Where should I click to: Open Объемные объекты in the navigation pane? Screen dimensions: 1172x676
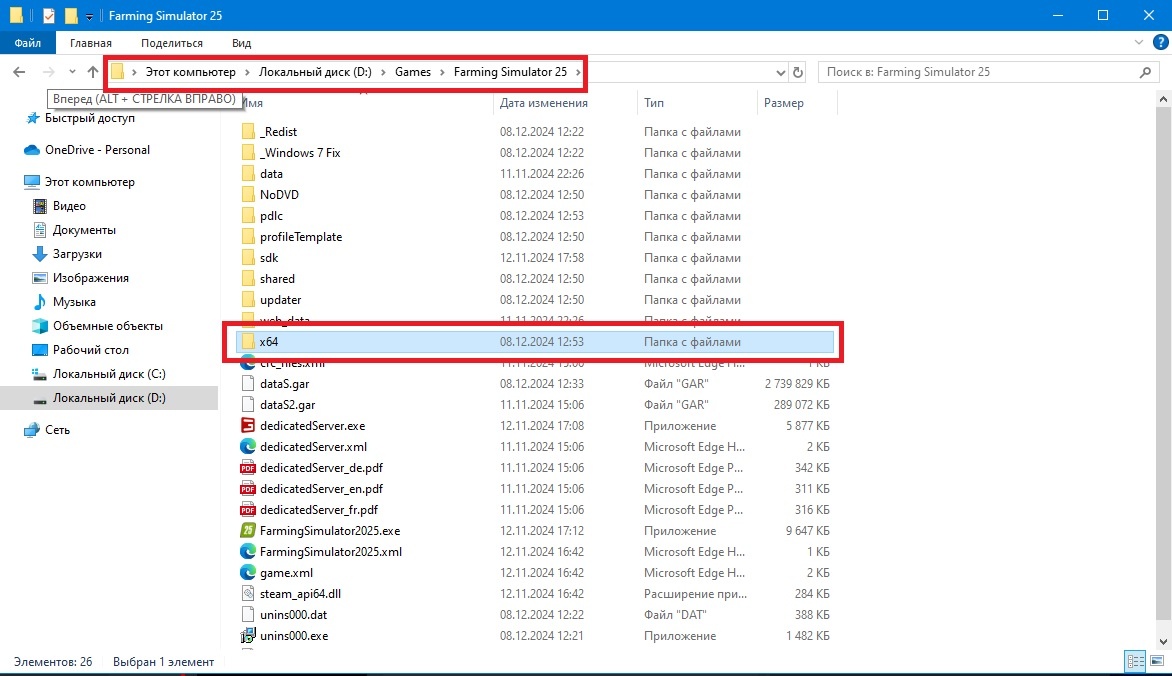[108, 325]
